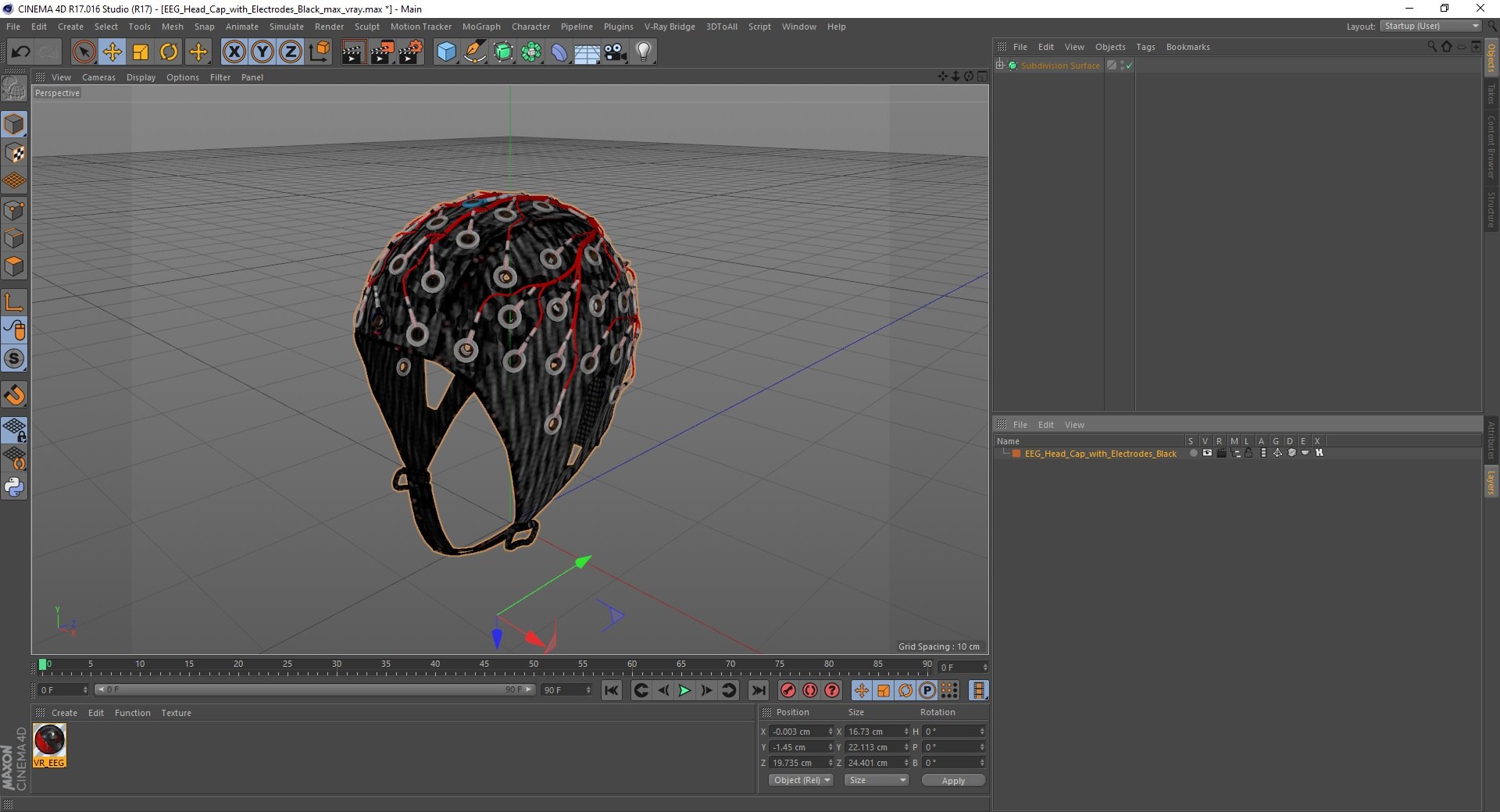Toggle Solo dot for EEG_Head_Cap layer
Screen dimensions: 1500x812
point(1193,453)
